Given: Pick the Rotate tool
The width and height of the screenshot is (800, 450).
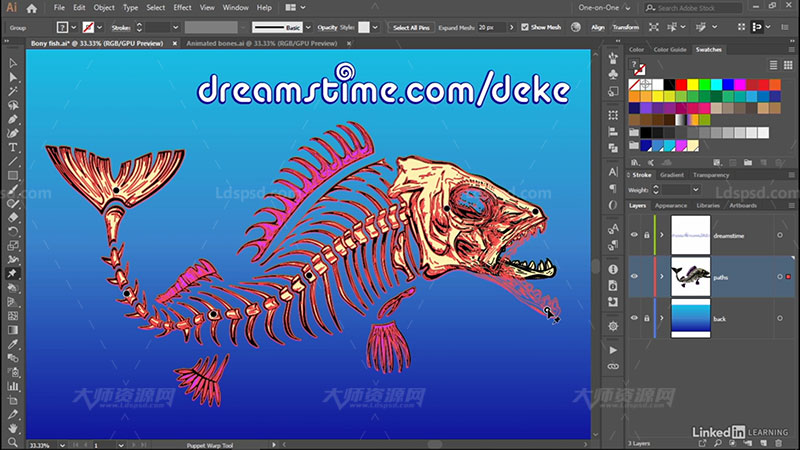Looking at the screenshot, I should [13, 232].
